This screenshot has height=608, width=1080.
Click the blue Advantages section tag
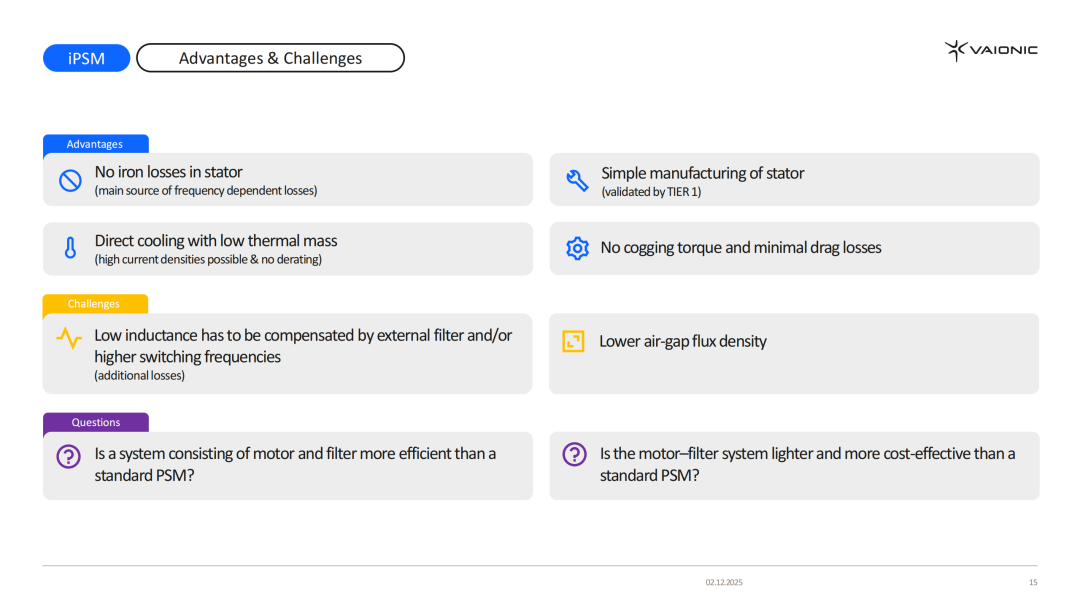(x=95, y=144)
